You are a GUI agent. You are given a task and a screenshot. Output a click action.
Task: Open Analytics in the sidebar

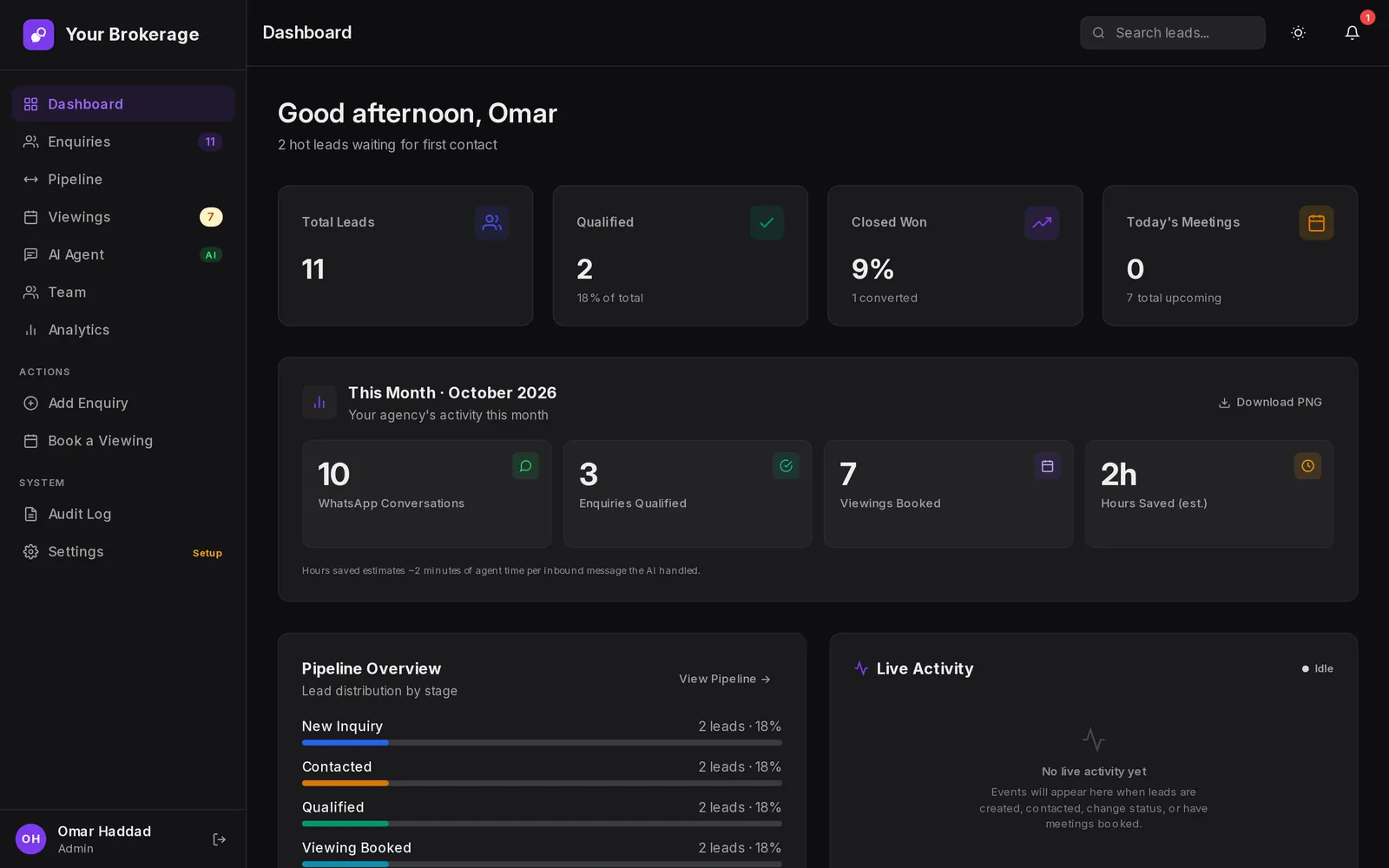point(123,330)
